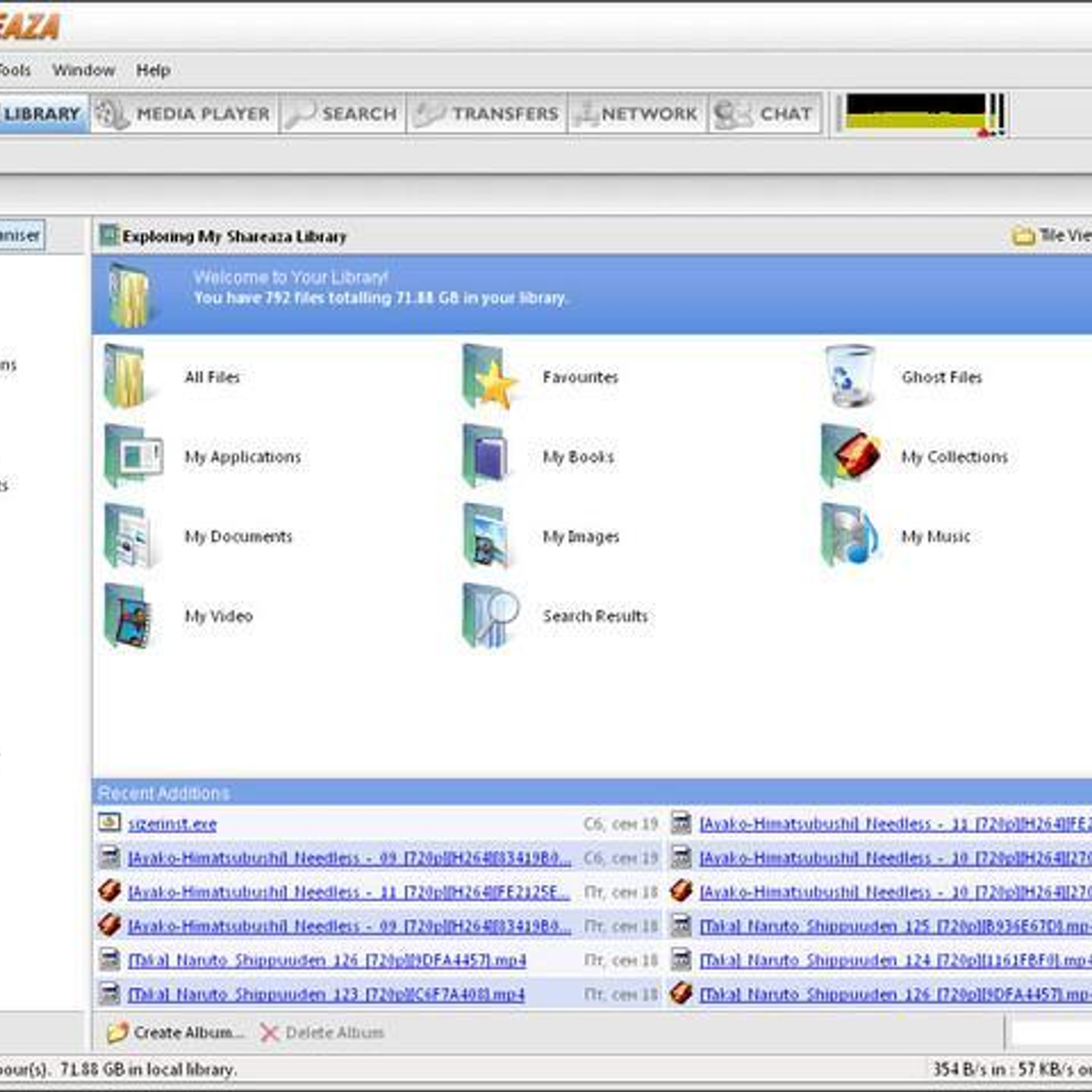Switch to the Chat tab
This screenshot has width=1092, height=1092.
pyautogui.click(x=764, y=113)
